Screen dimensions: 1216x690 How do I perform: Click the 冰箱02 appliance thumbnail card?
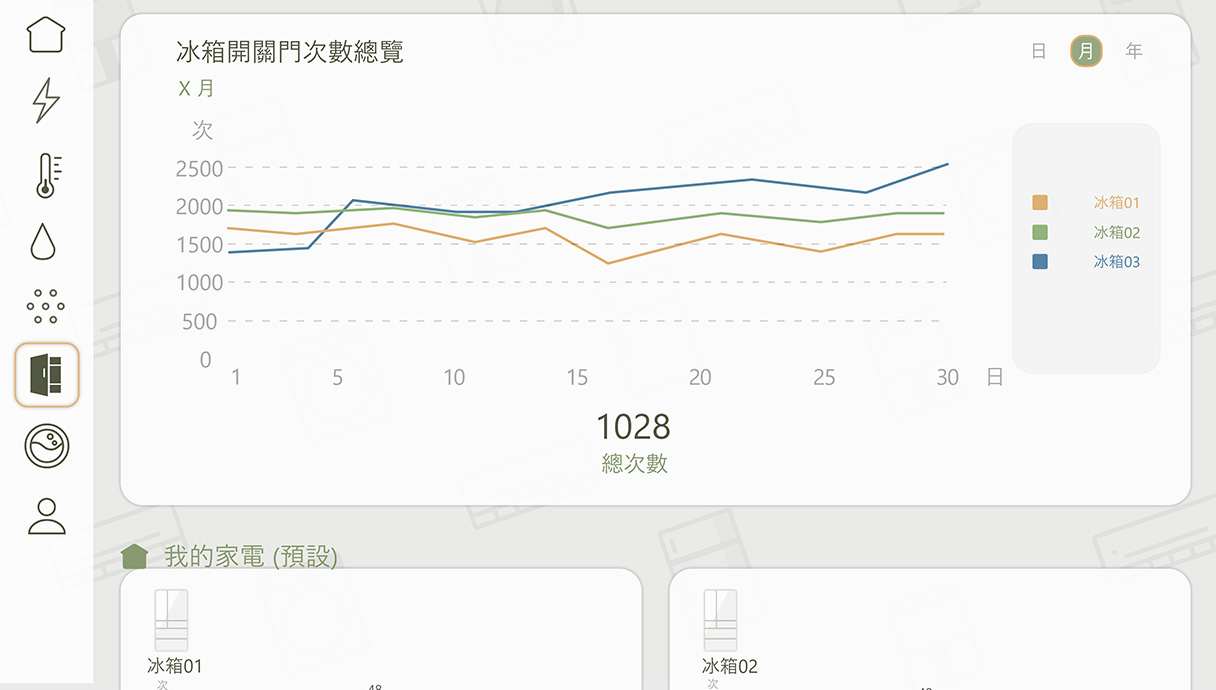click(x=720, y=620)
